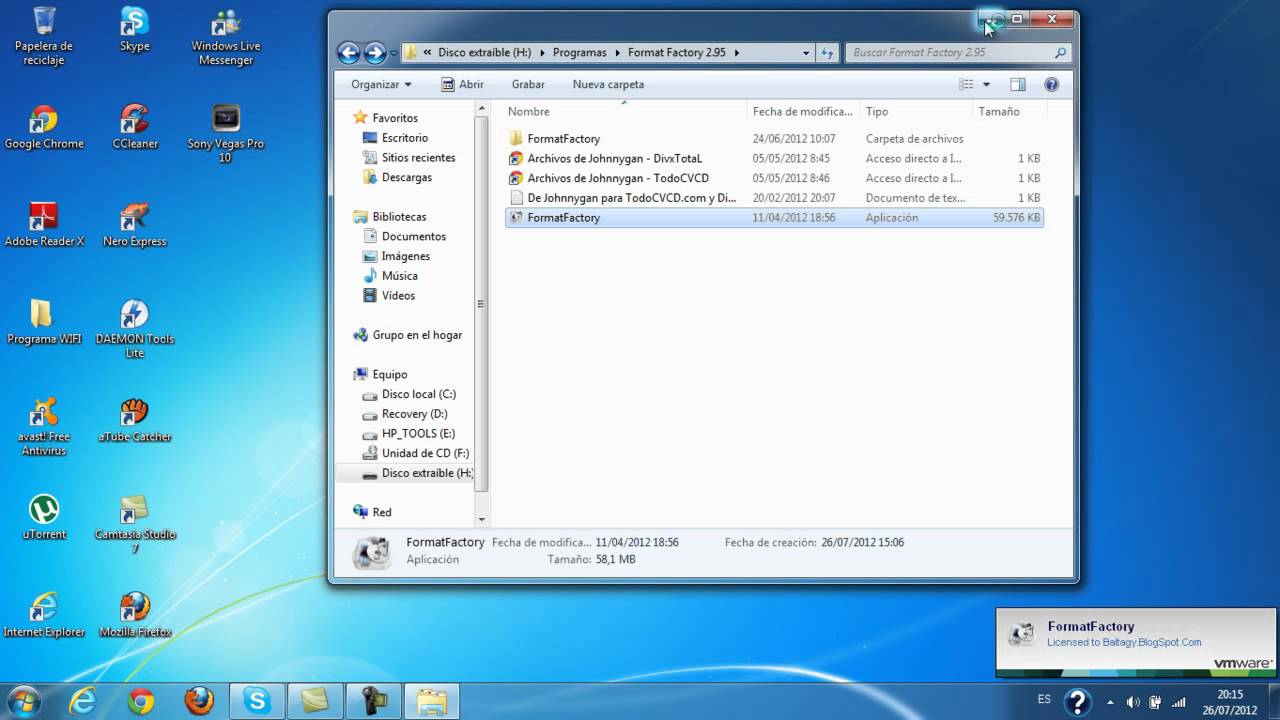1280x720 pixels.
Task: Launch Skype from the desktop
Action: 134,30
